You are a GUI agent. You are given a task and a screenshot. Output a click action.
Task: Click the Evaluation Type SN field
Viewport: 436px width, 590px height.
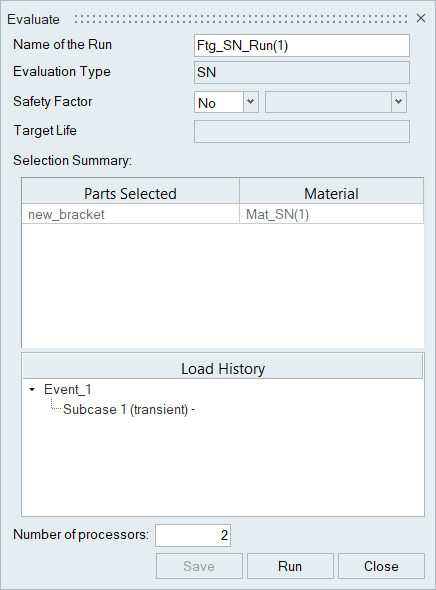pos(302,73)
